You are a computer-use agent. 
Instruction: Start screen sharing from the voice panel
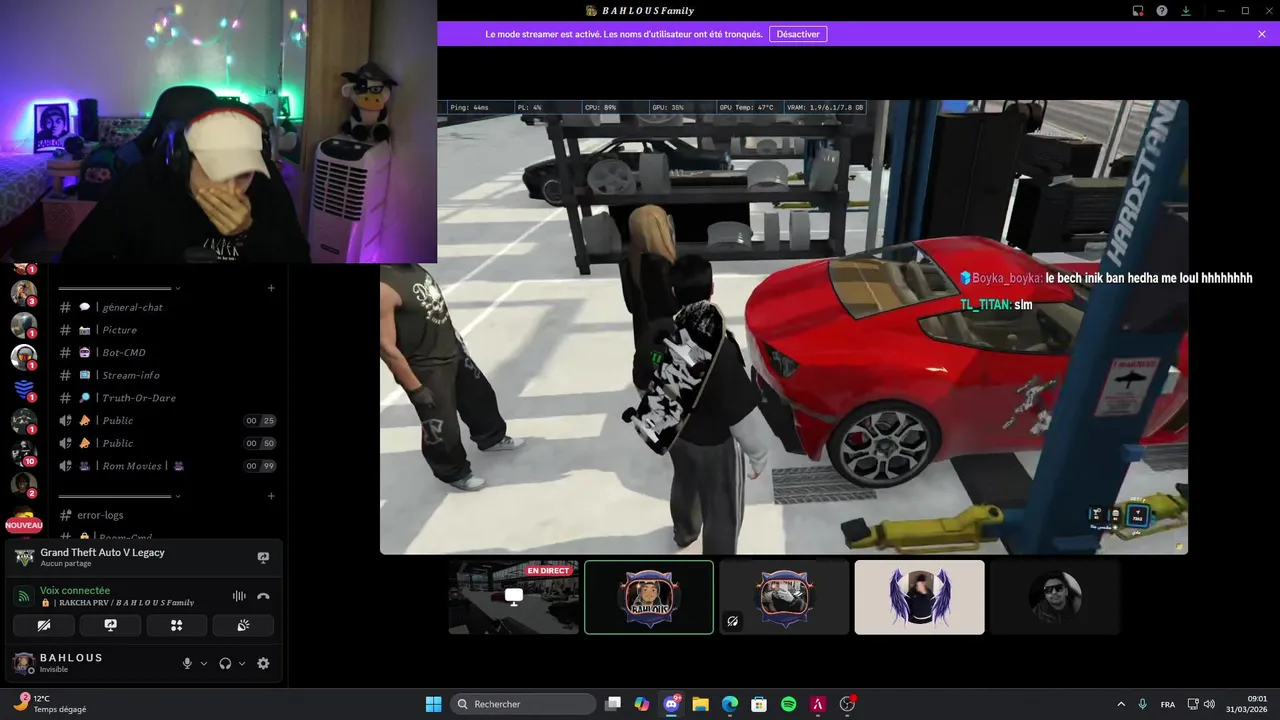[110, 625]
